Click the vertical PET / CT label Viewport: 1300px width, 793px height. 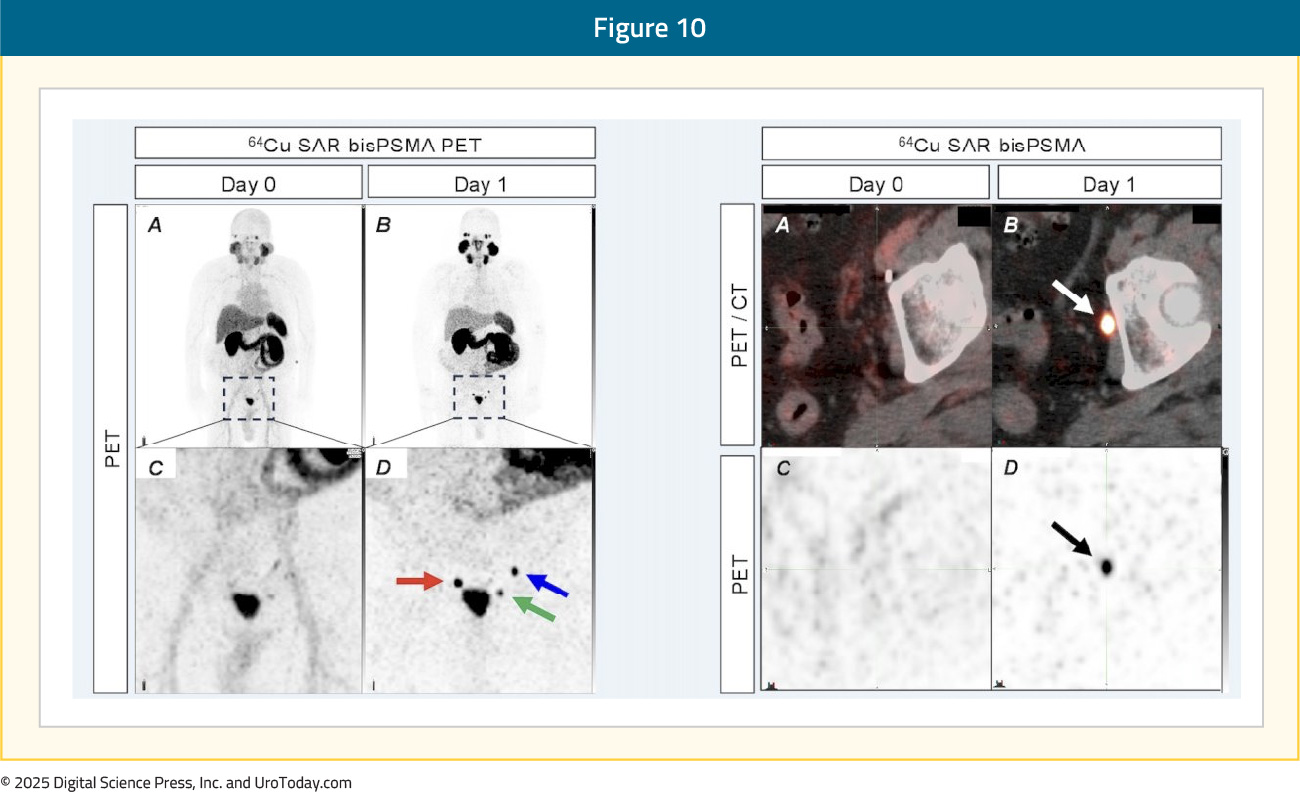coord(738,325)
